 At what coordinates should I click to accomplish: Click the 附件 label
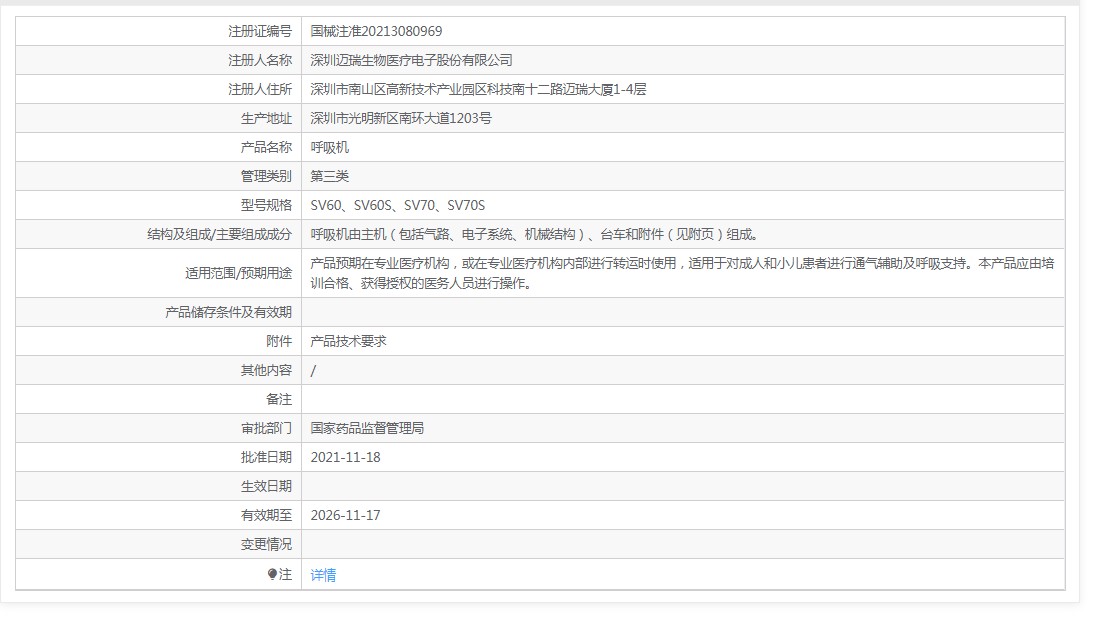pos(279,341)
